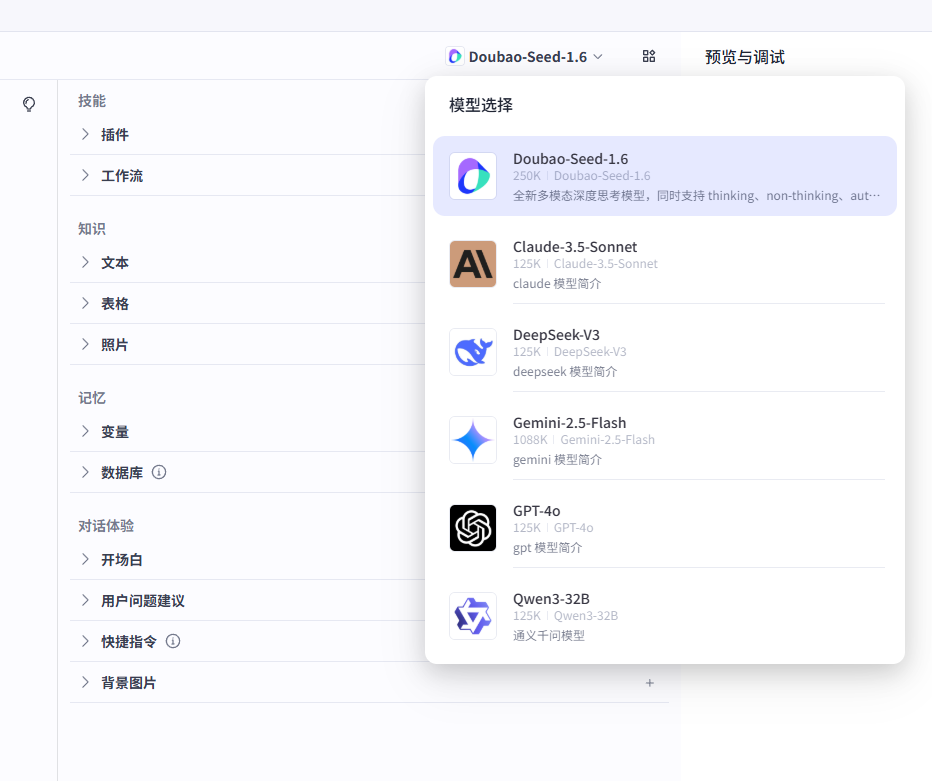This screenshot has width=932, height=781.
Task: Click the gemini 模型简介 description
Action: click(x=558, y=459)
